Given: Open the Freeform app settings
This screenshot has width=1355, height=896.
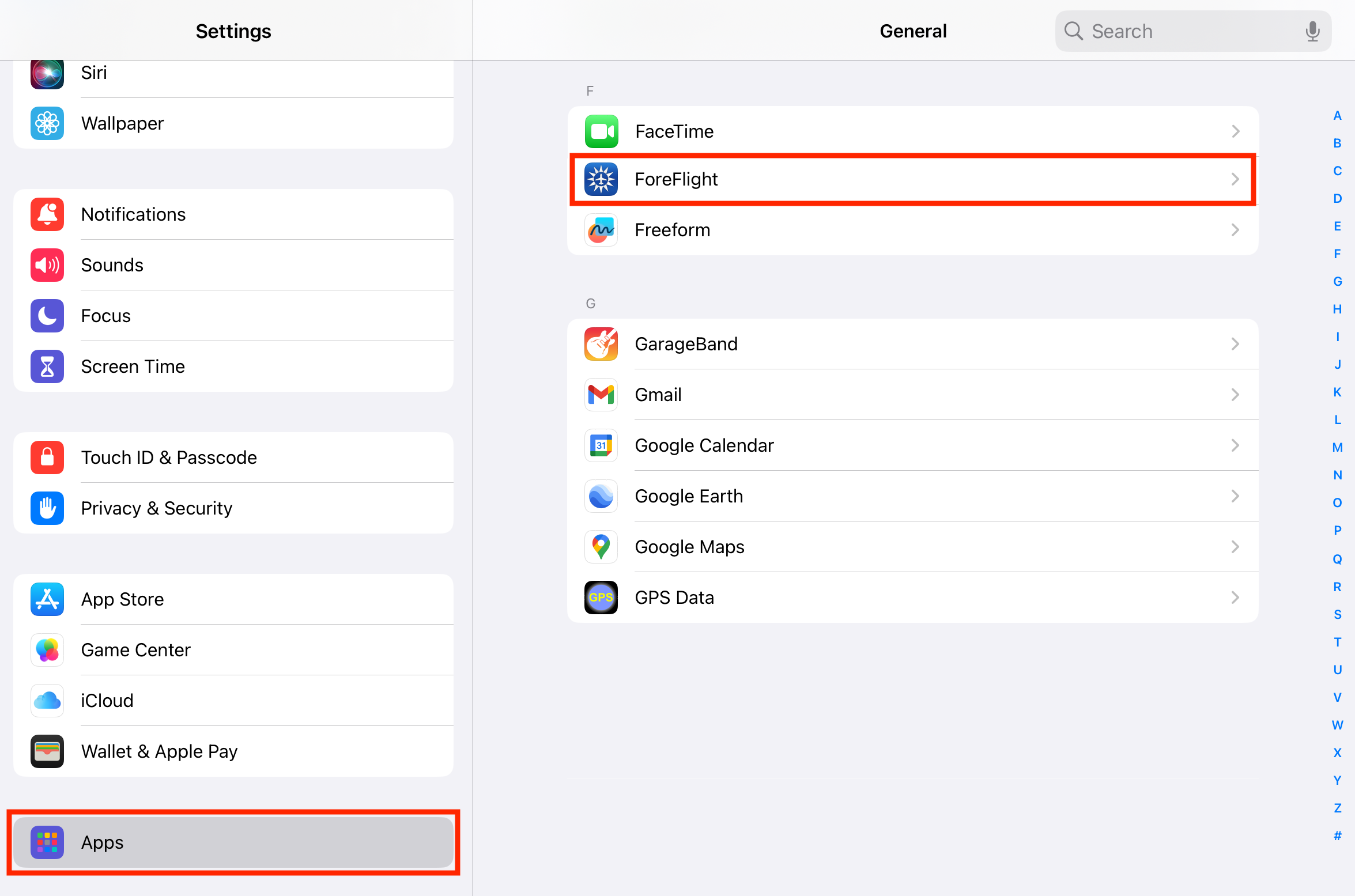Looking at the screenshot, I should pyautogui.click(x=913, y=230).
